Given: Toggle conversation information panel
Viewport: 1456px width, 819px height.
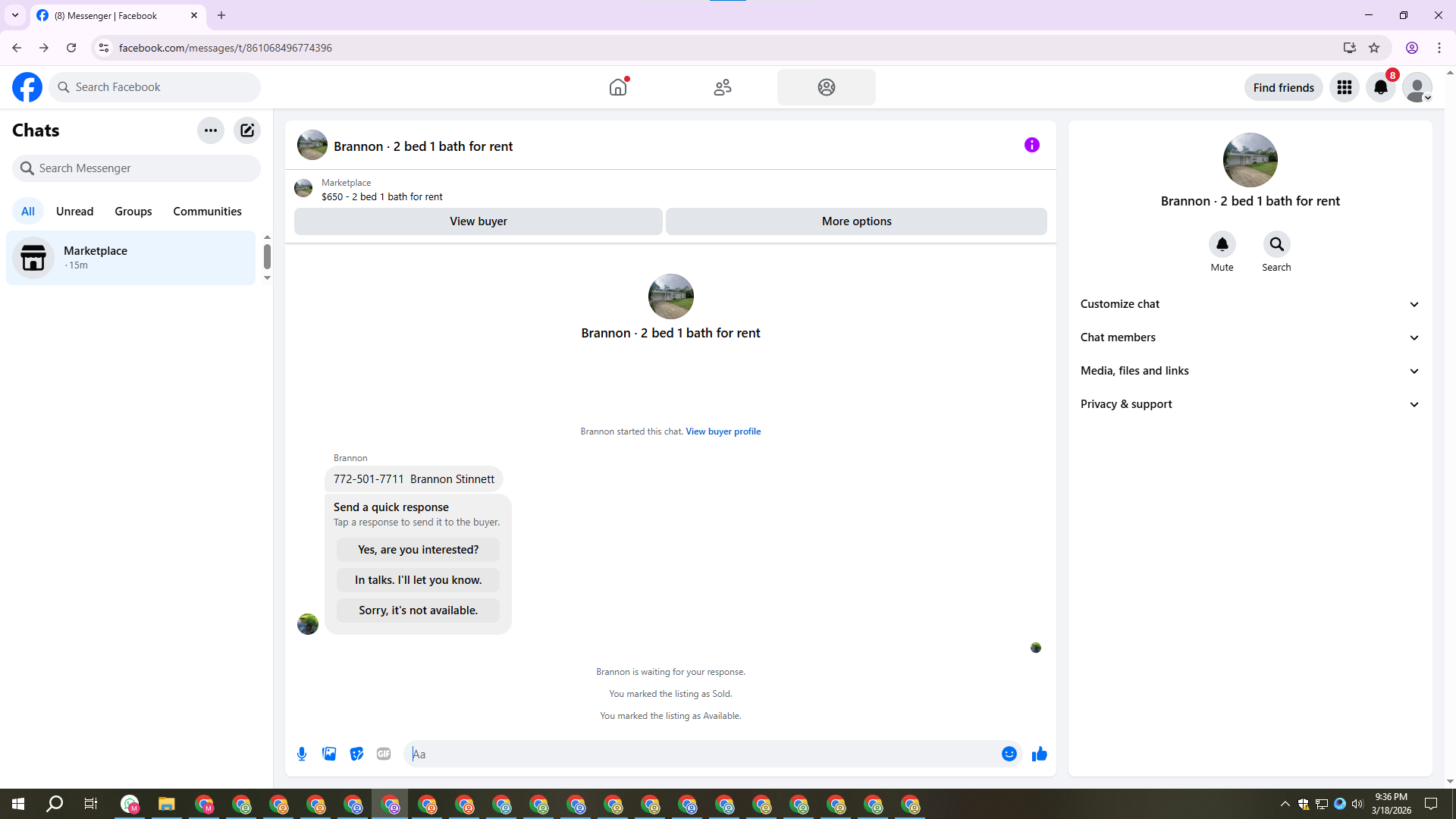Looking at the screenshot, I should pos(1031,145).
